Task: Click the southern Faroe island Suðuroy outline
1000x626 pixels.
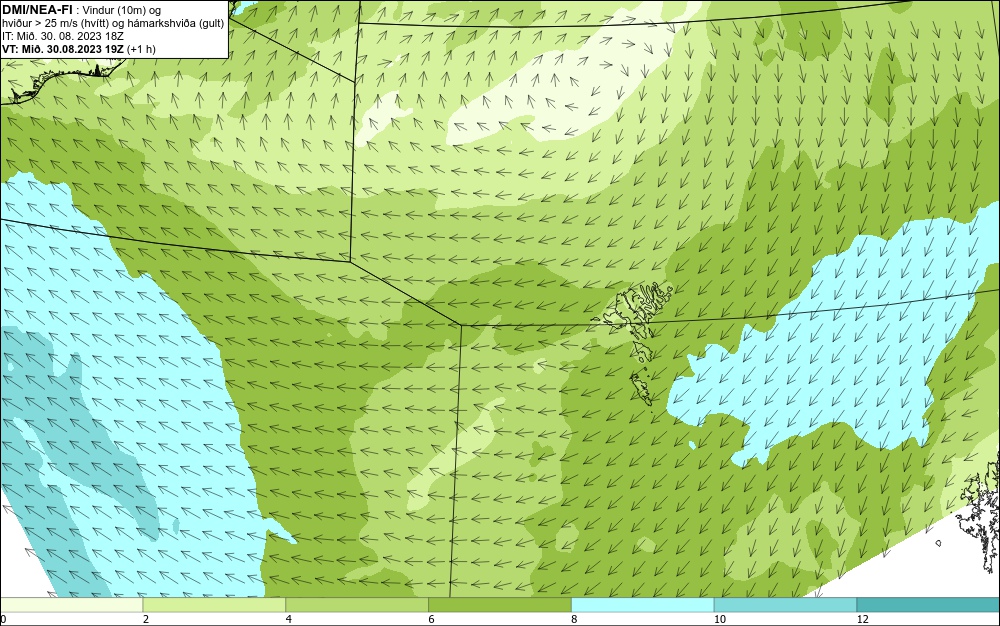Action: [x=642, y=389]
